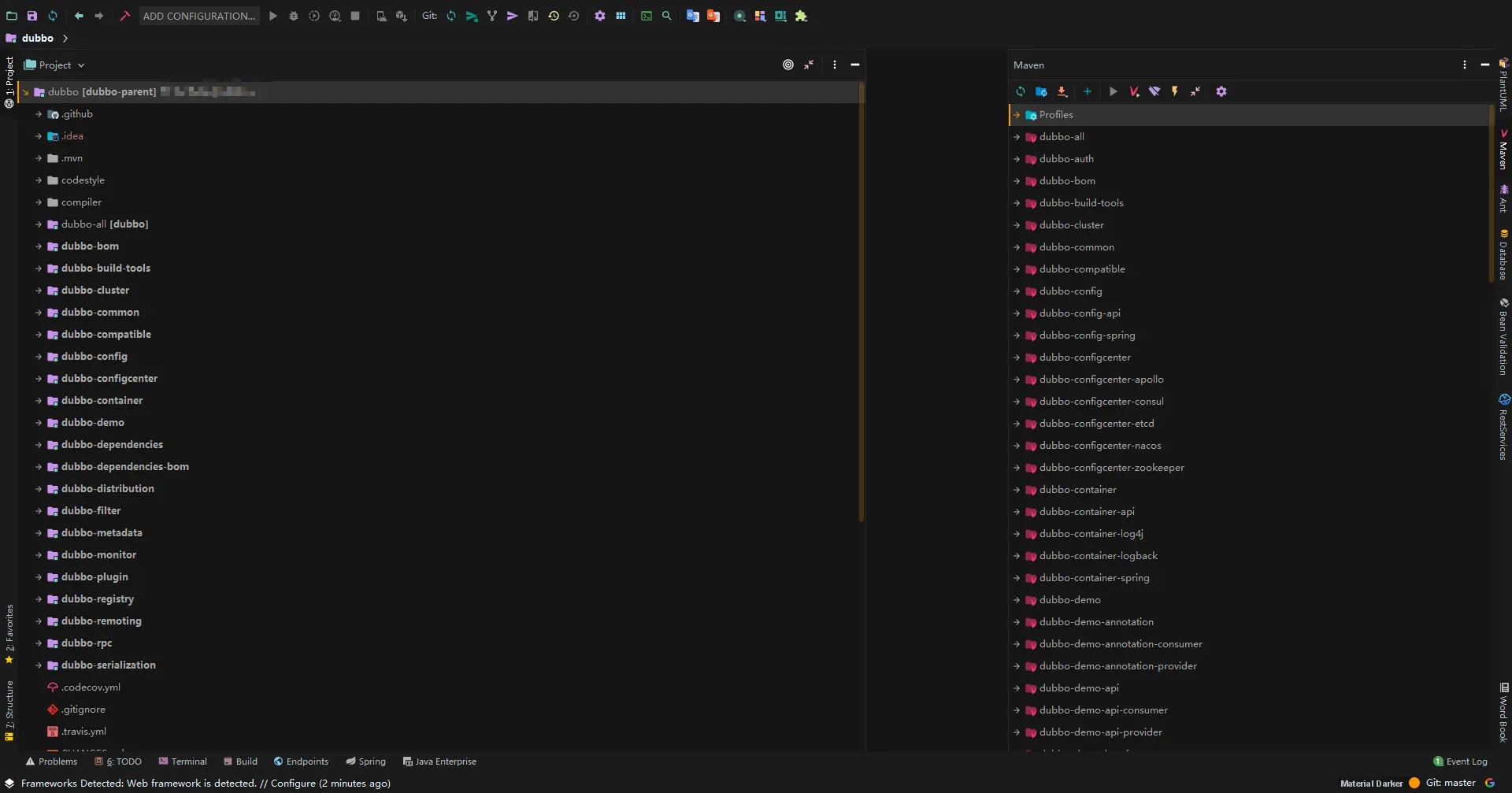Click Save All icon in toolbar
Screen dimensions: 1512x793
pyautogui.click(x=32, y=16)
